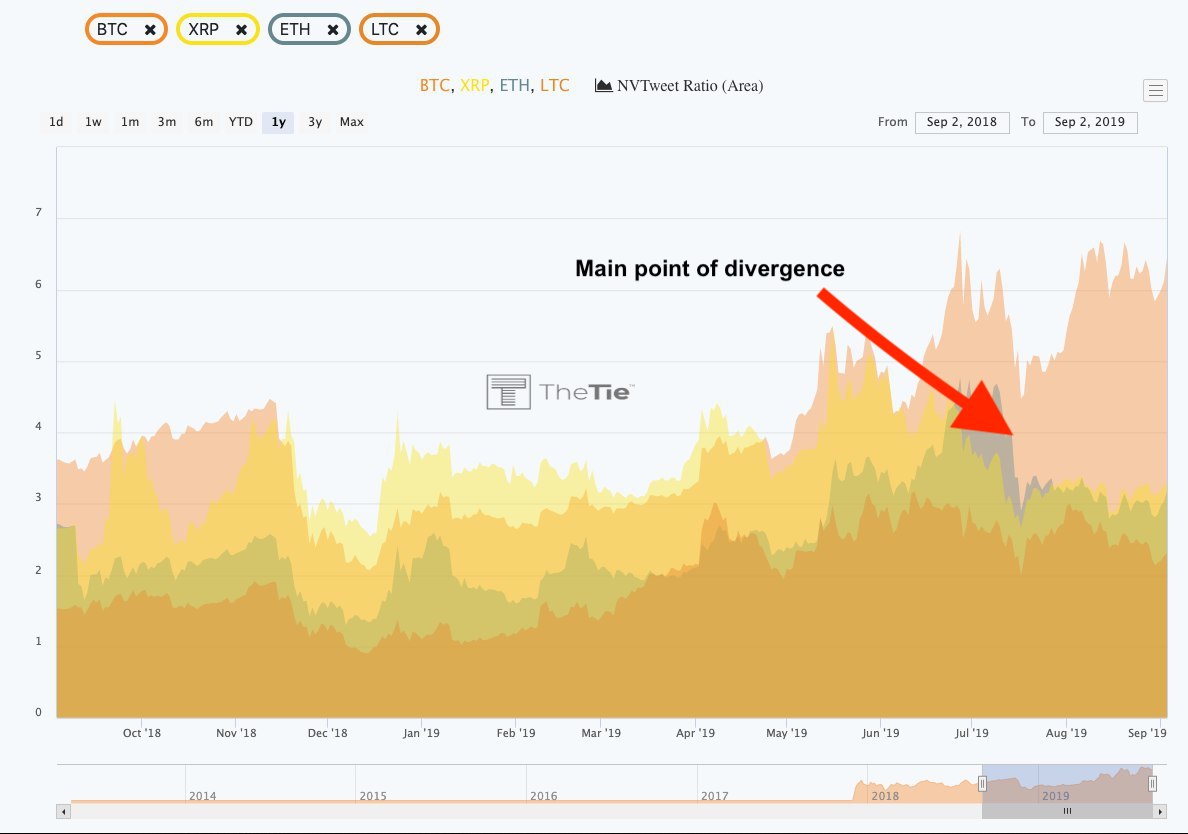Click the navigator left range handle
The image size is (1188, 834).
pyautogui.click(x=982, y=783)
